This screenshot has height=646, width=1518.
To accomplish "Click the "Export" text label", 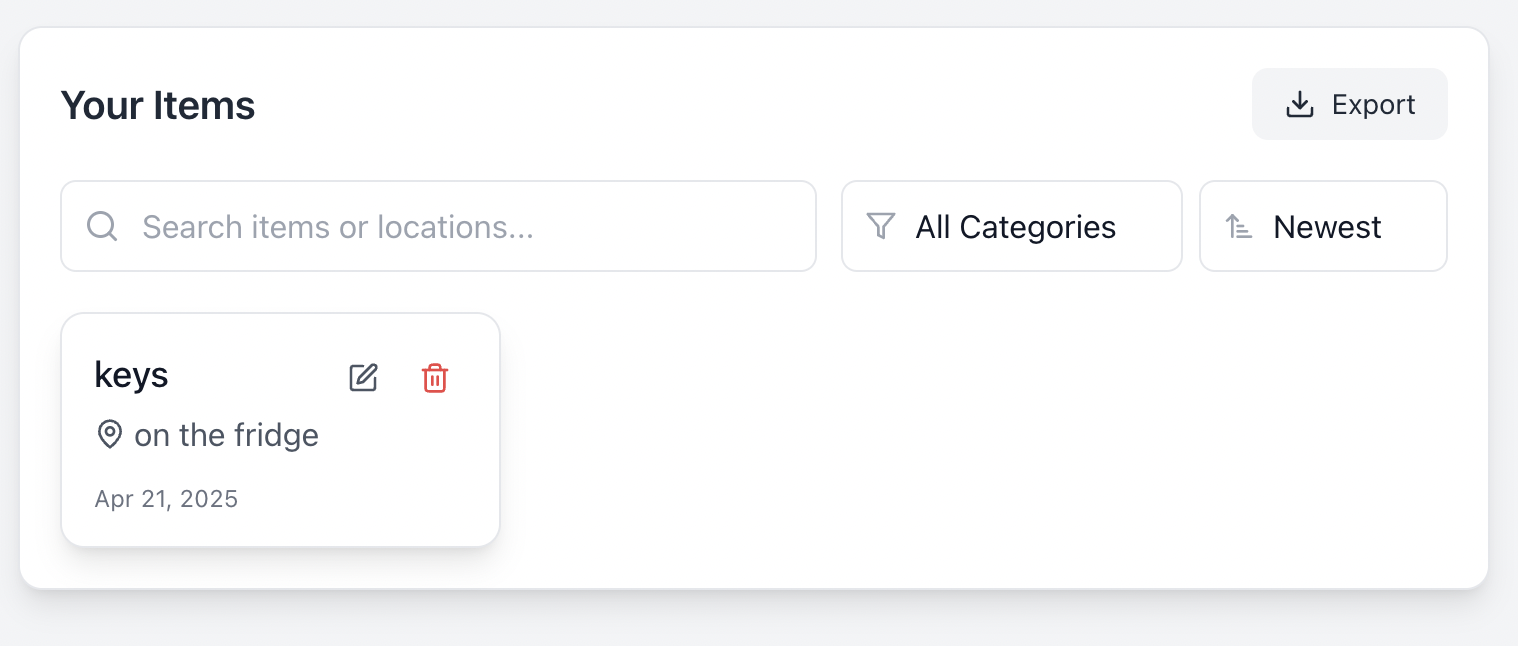I will (1373, 105).
